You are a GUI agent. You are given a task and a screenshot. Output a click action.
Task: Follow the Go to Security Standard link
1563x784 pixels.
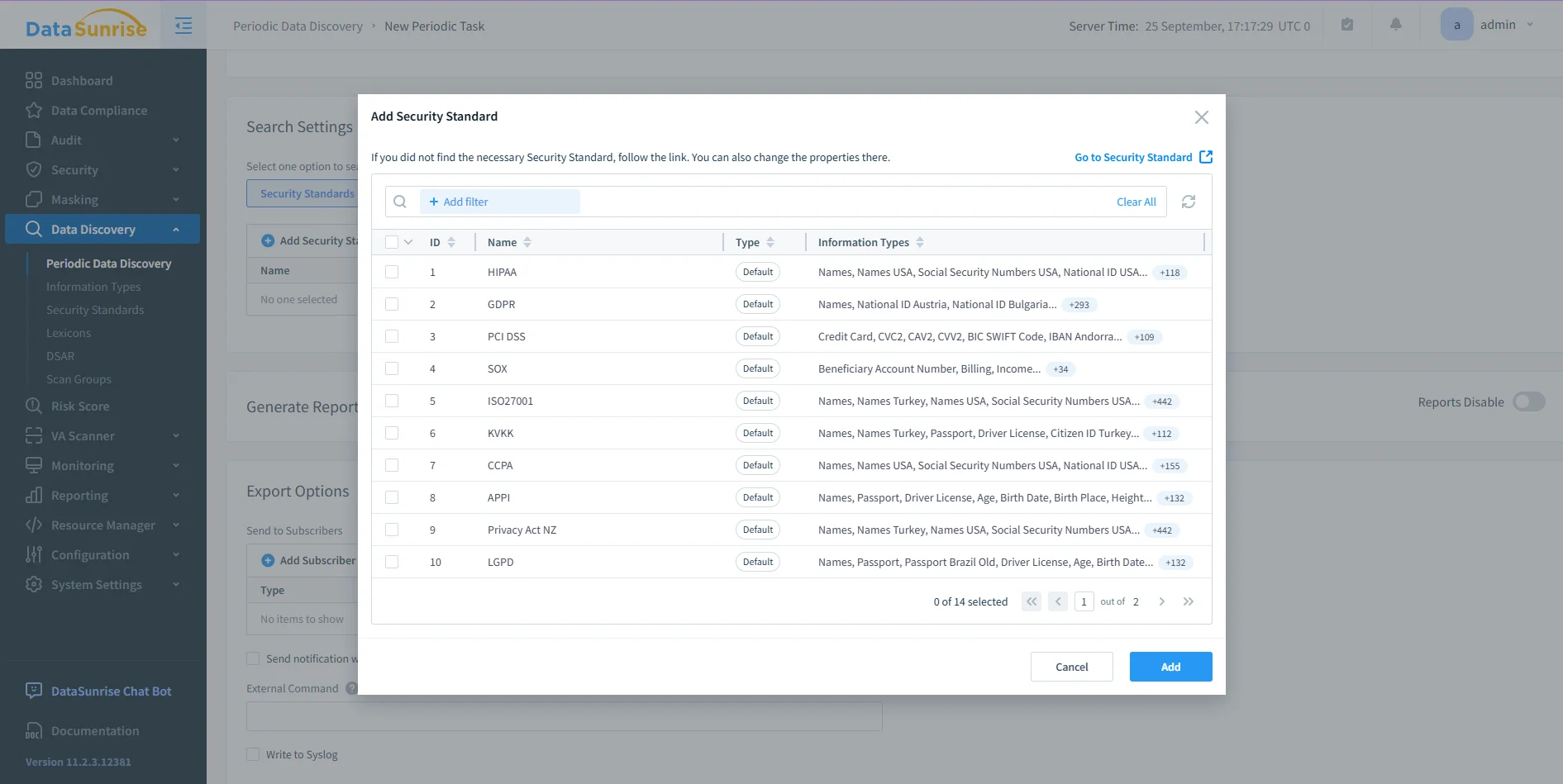click(x=1133, y=157)
